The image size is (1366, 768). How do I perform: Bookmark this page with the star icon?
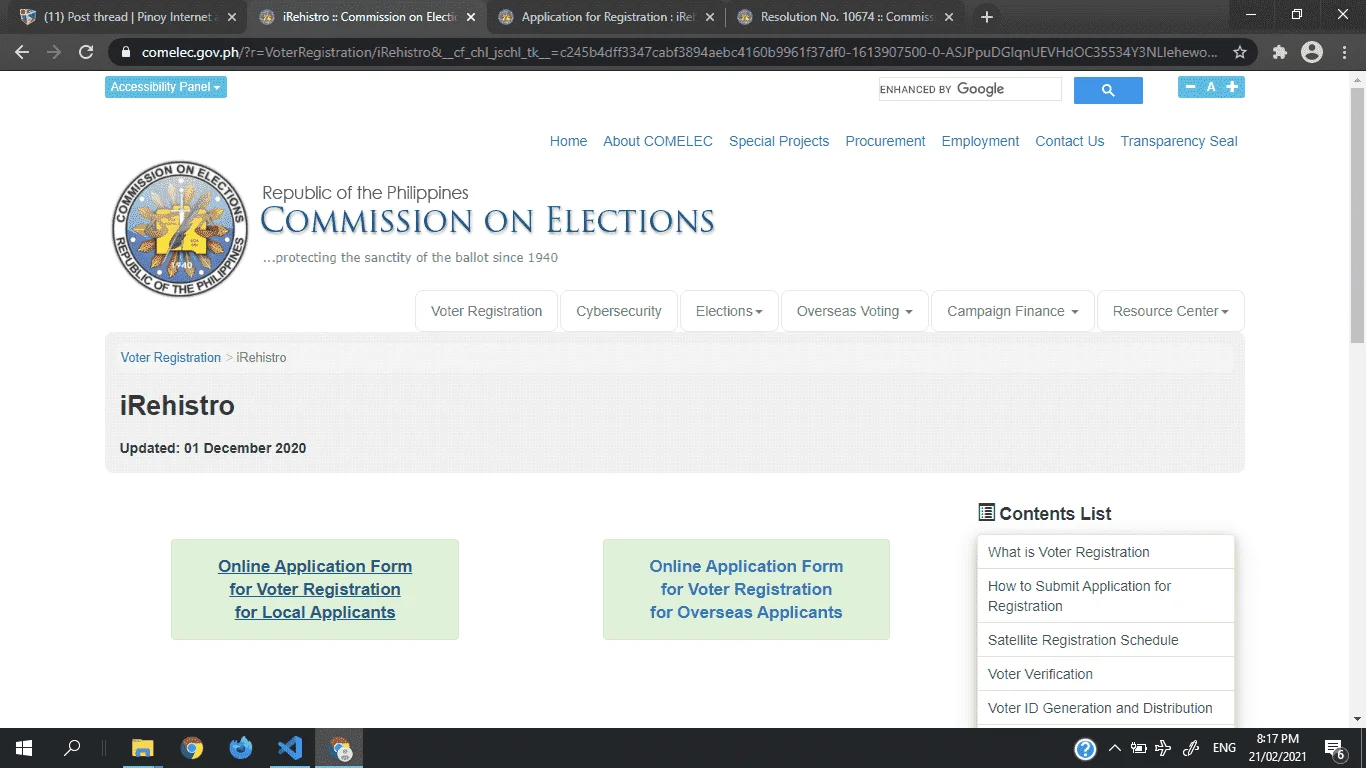click(1240, 52)
